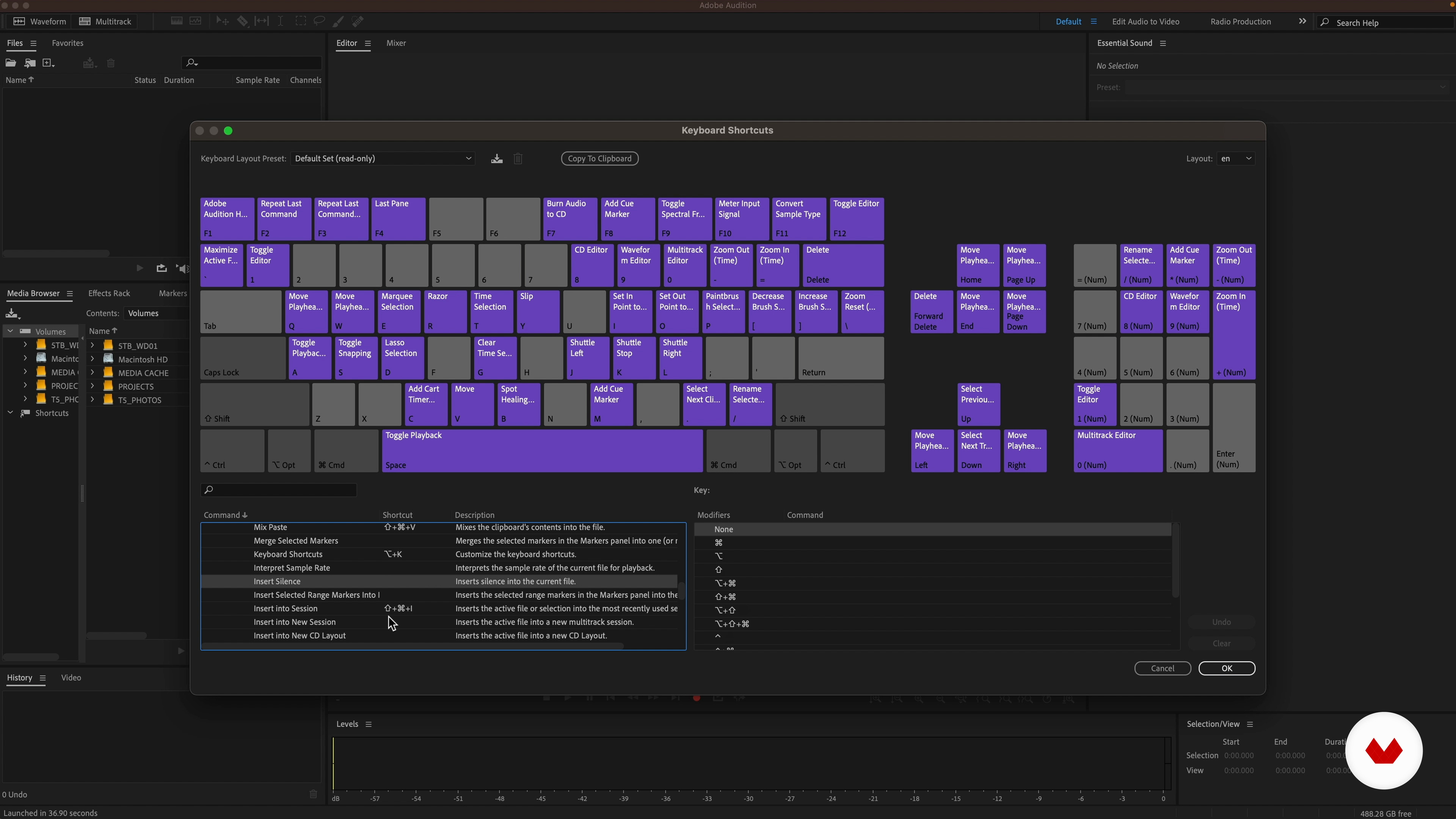Screen dimensions: 1456x819
Task: Click the Search Help field
Action: [x=1385, y=23]
